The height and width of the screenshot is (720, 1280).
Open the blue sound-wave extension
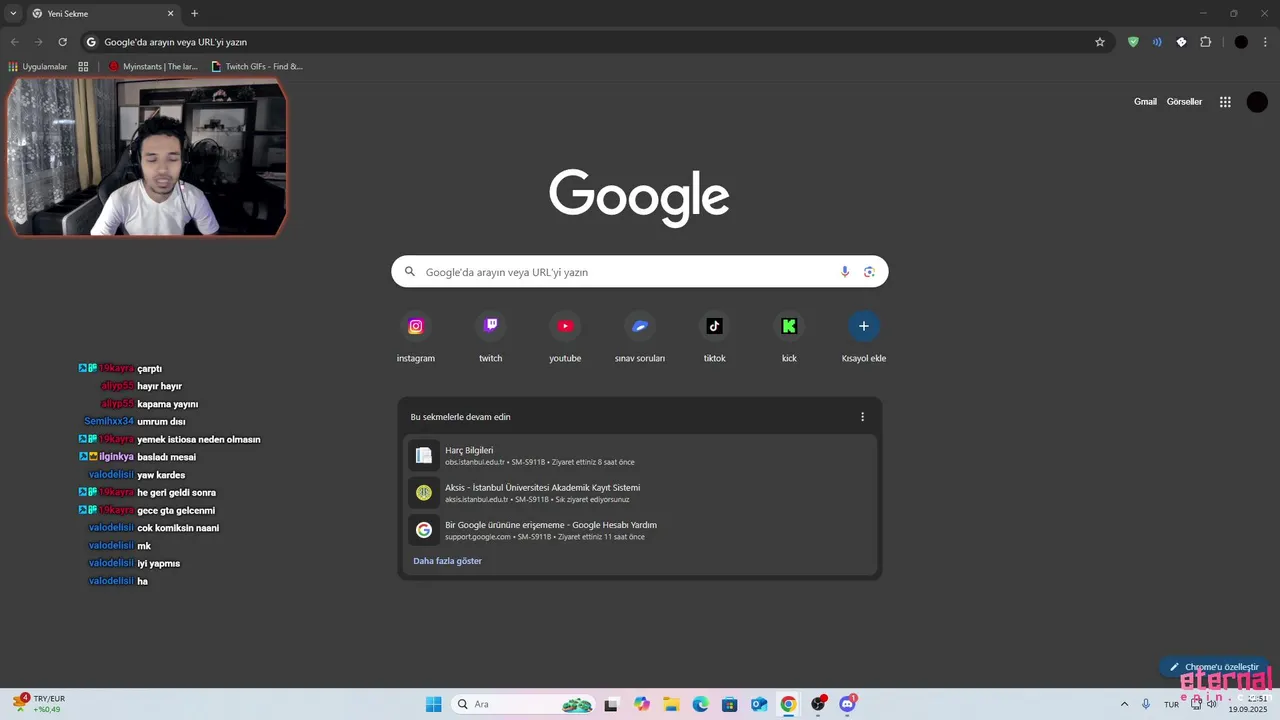(1157, 42)
